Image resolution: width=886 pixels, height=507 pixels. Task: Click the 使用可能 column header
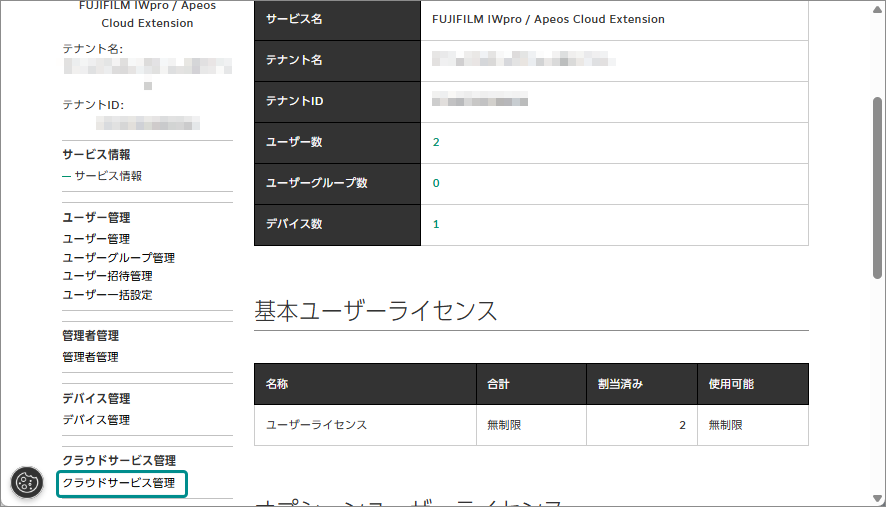[x=753, y=384]
